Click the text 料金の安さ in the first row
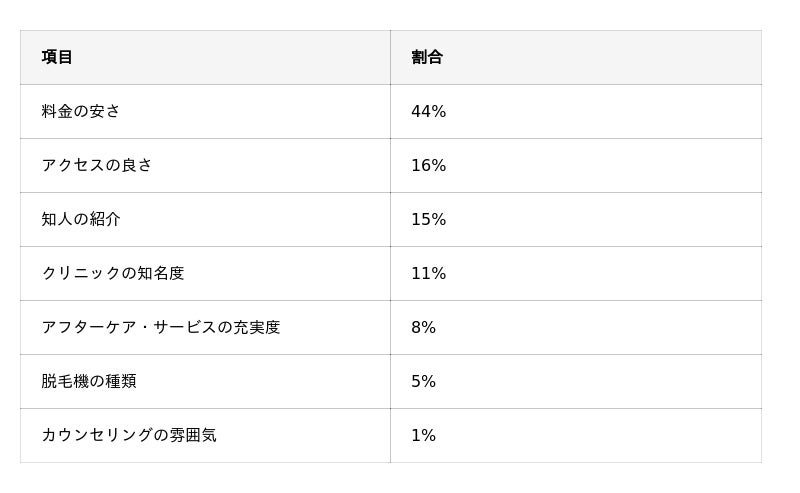The image size is (800, 493). pyautogui.click(x=81, y=111)
